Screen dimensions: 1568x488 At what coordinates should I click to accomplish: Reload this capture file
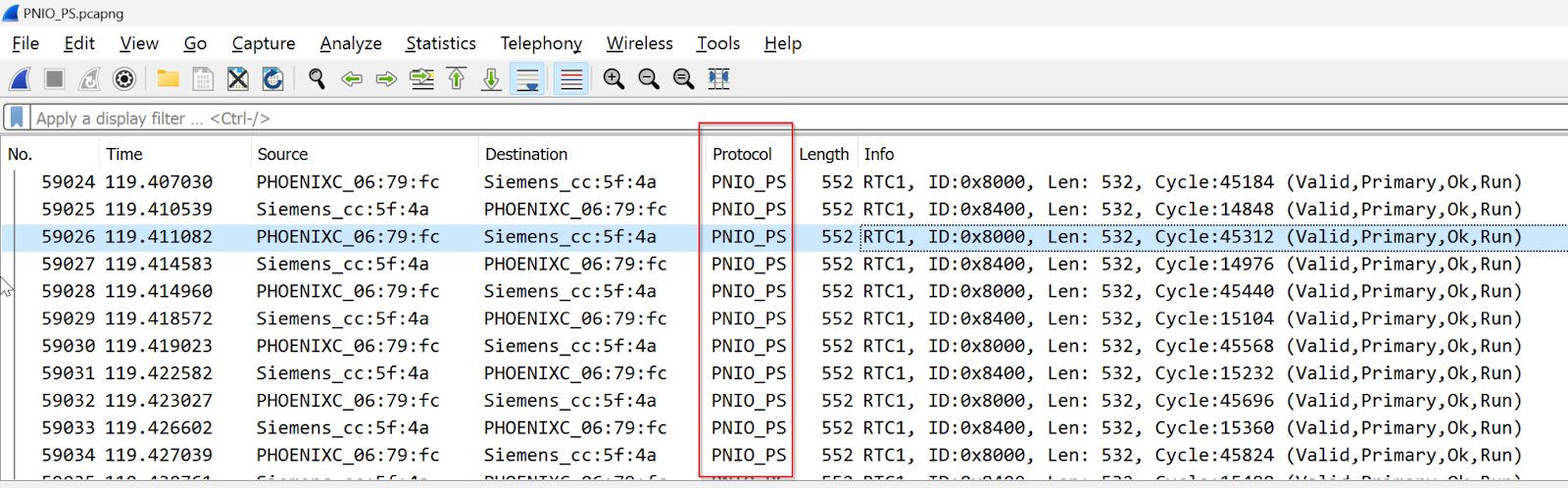273,79
